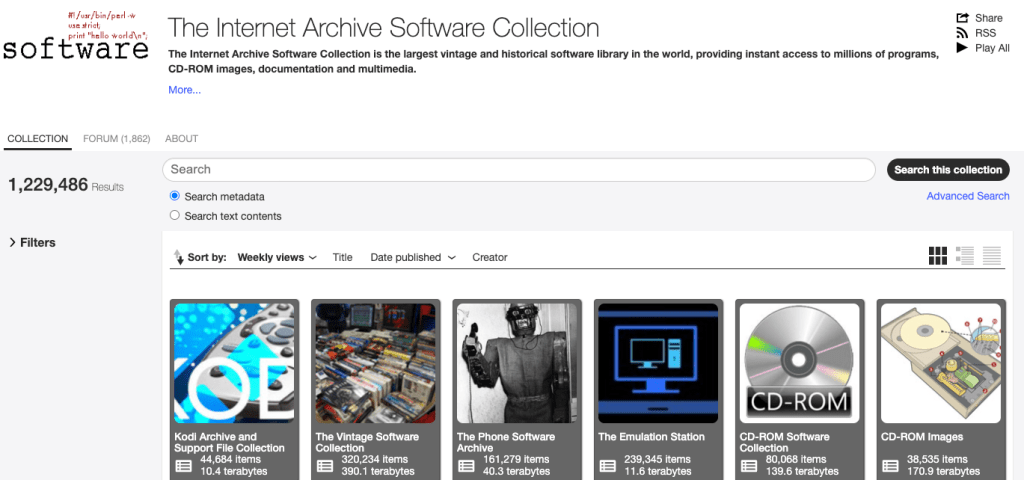
Task: Switch to compact list view icon
Action: coord(992,256)
